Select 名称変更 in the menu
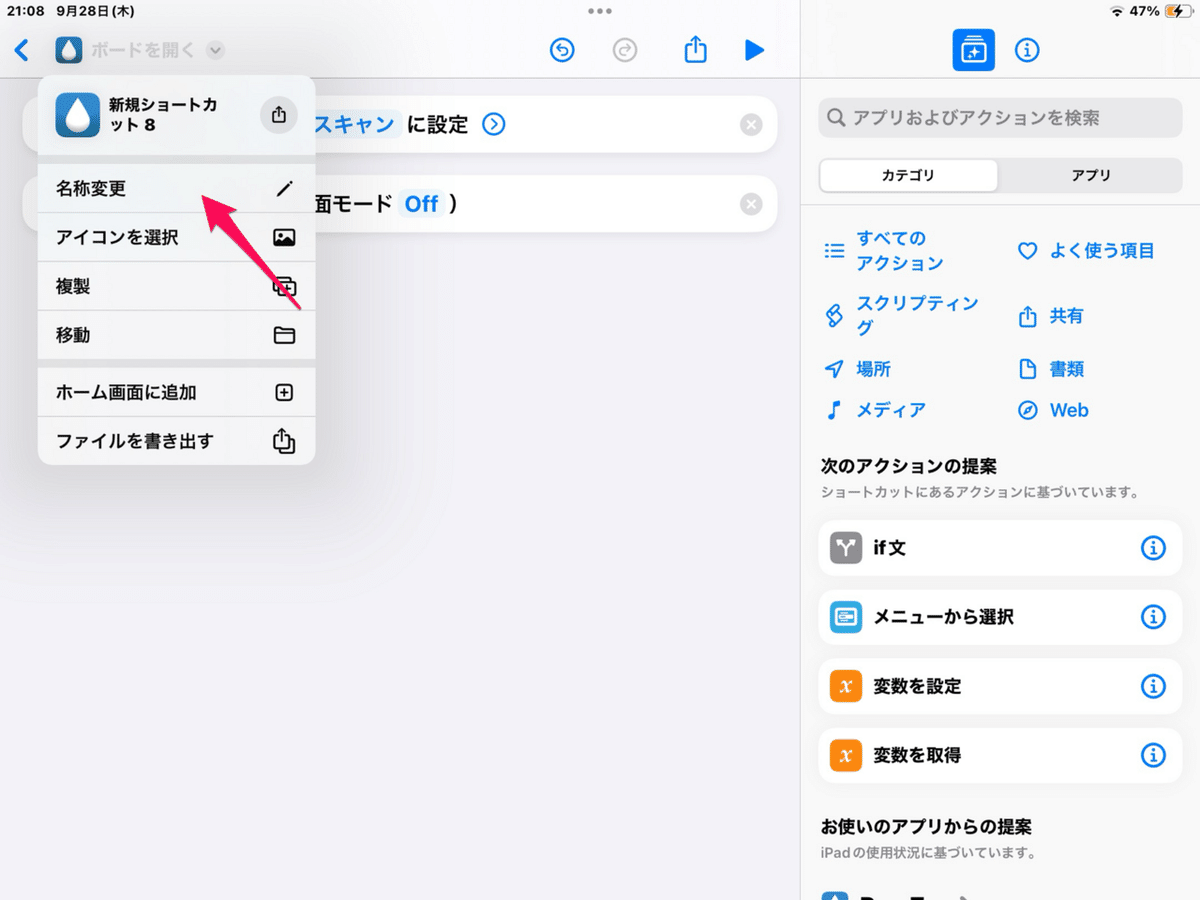Image resolution: width=1200 pixels, height=900 pixels. click(176, 189)
